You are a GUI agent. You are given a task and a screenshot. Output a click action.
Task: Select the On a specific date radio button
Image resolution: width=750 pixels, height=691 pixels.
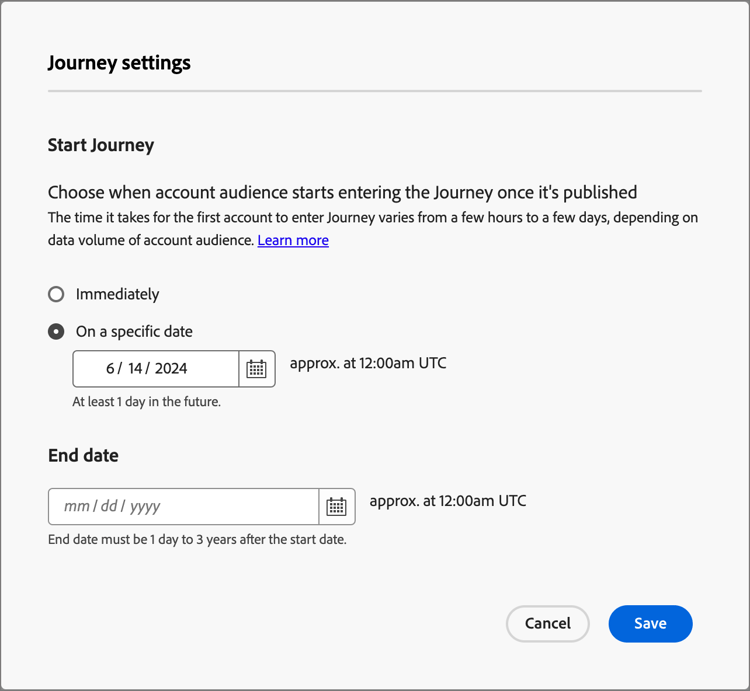[56, 331]
